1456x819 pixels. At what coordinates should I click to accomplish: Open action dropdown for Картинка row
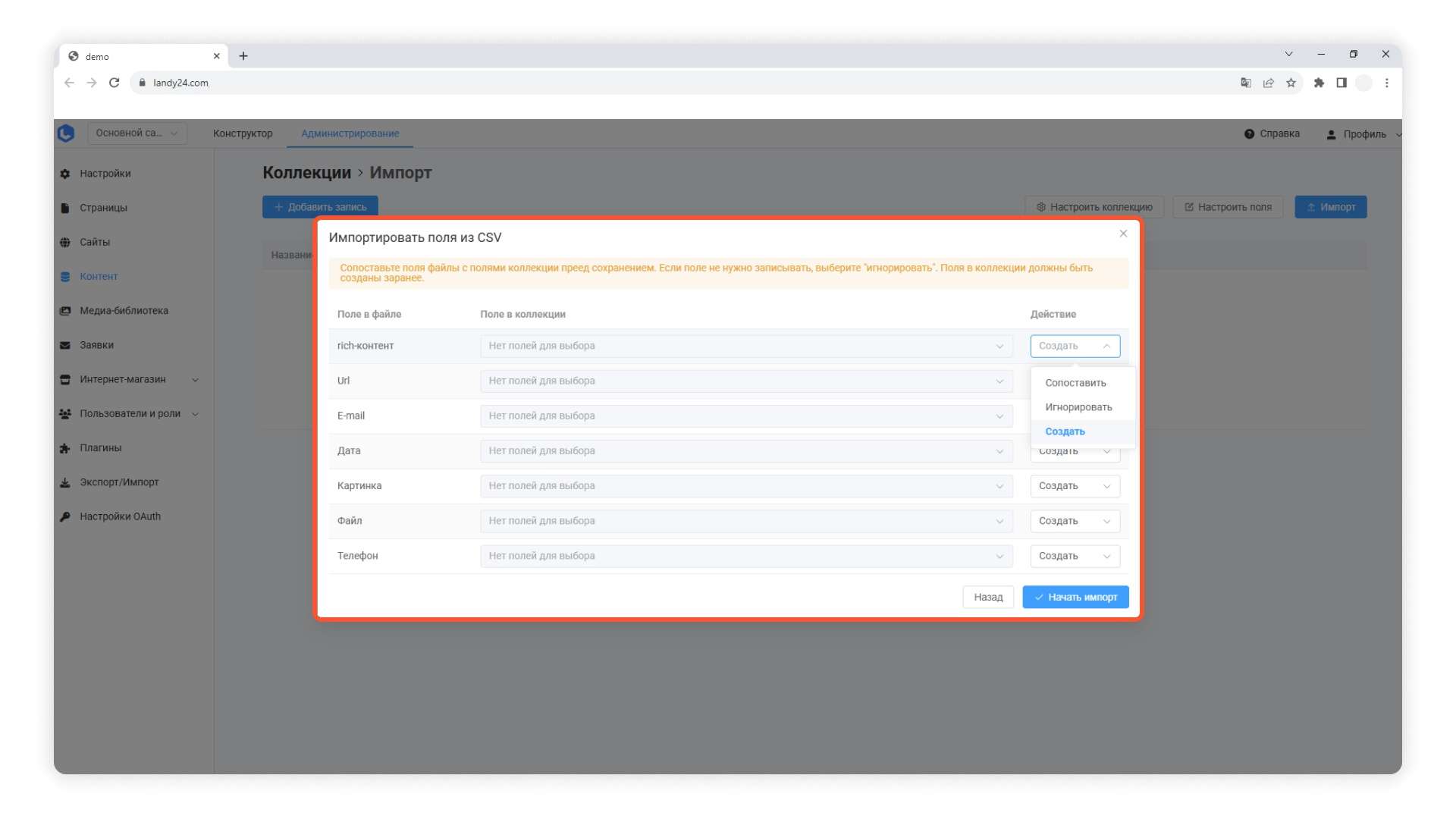coord(1075,486)
